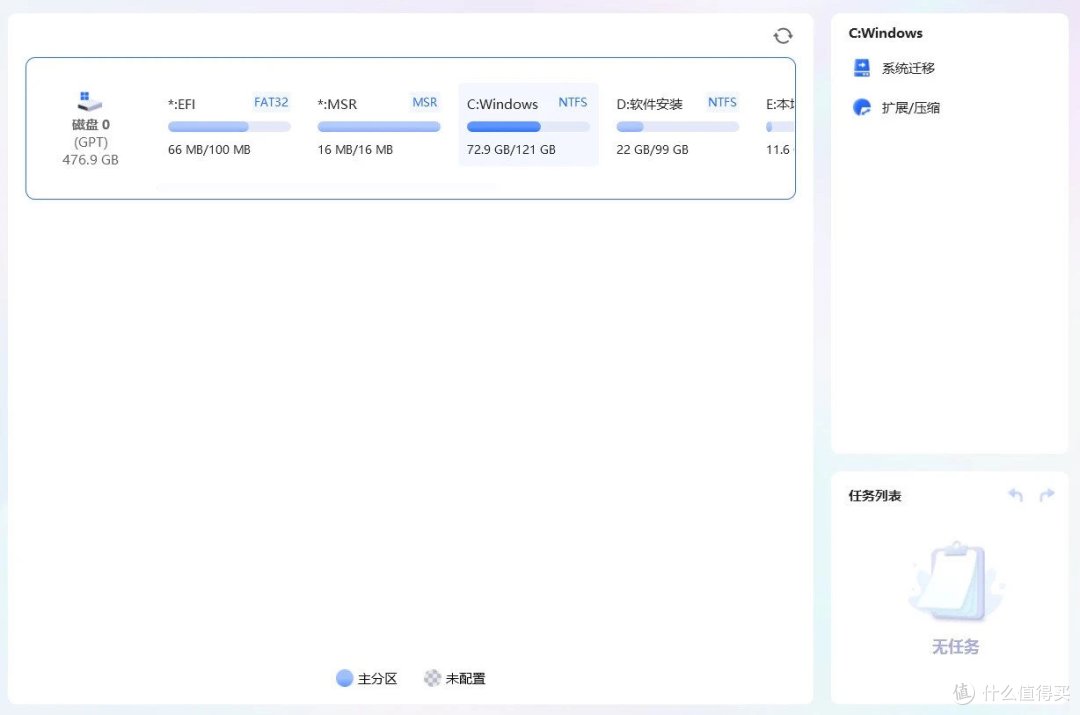This screenshot has width=1080, height=715.
Task: Click the EFI partition usage bar
Action: (229, 127)
